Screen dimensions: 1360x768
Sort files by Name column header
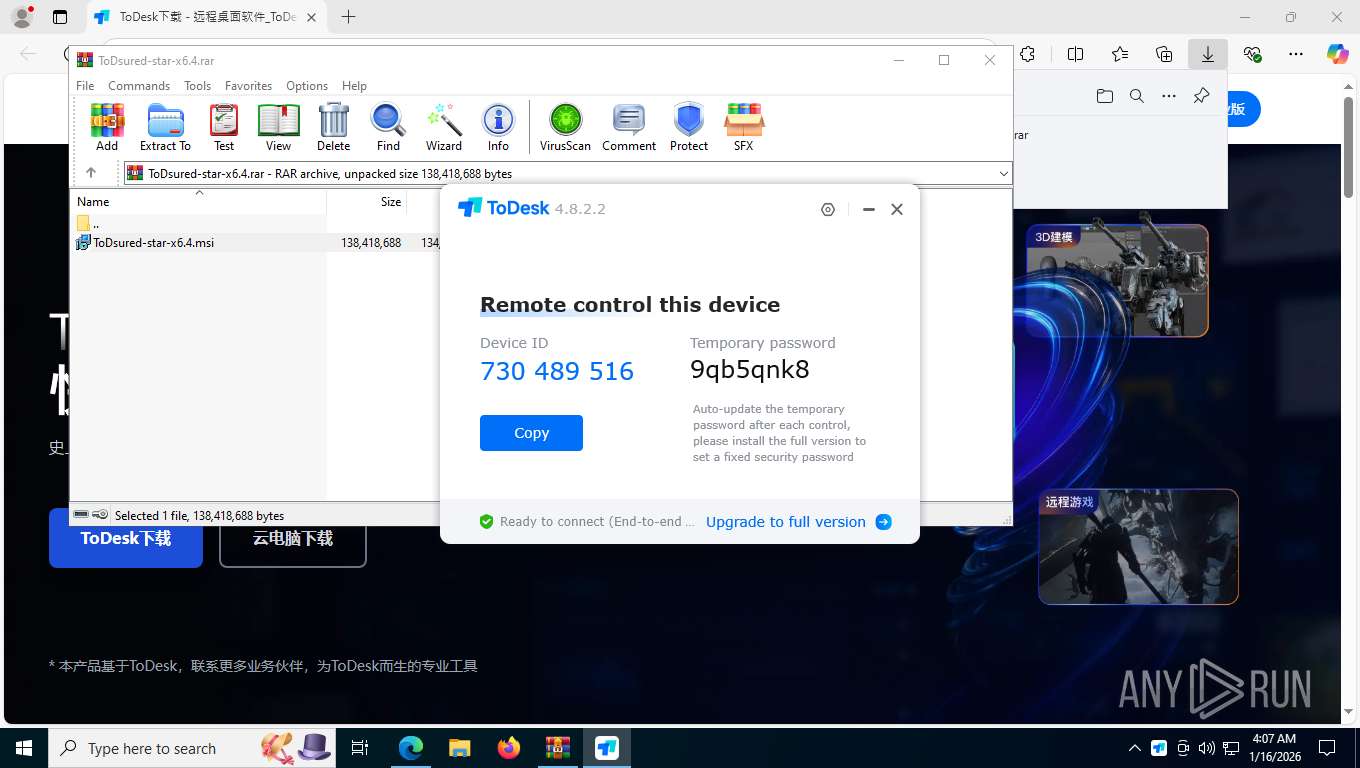(199, 202)
